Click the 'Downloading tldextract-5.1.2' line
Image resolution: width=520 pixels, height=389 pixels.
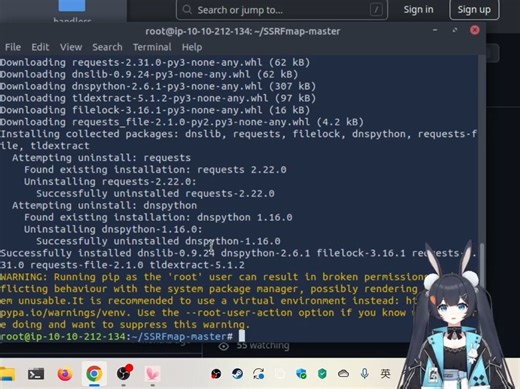pos(158,98)
